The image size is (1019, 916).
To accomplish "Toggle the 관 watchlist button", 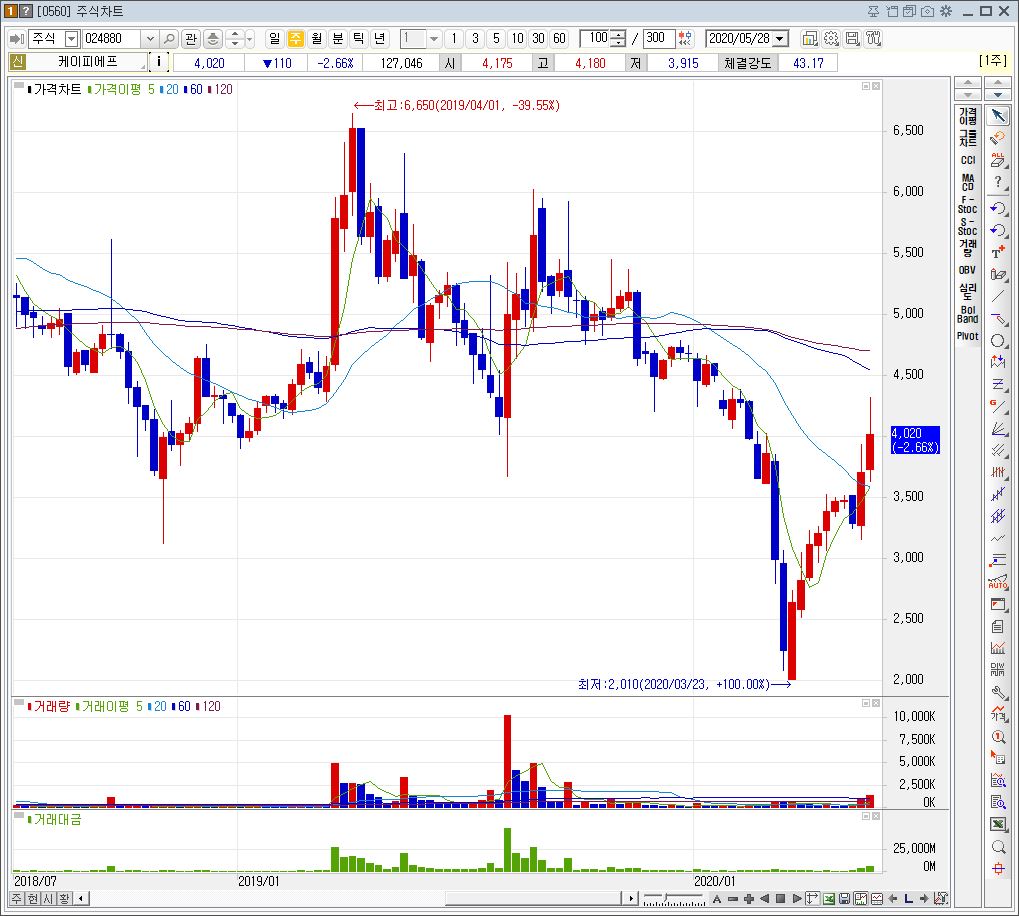I will pyautogui.click(x=190, y=39).
